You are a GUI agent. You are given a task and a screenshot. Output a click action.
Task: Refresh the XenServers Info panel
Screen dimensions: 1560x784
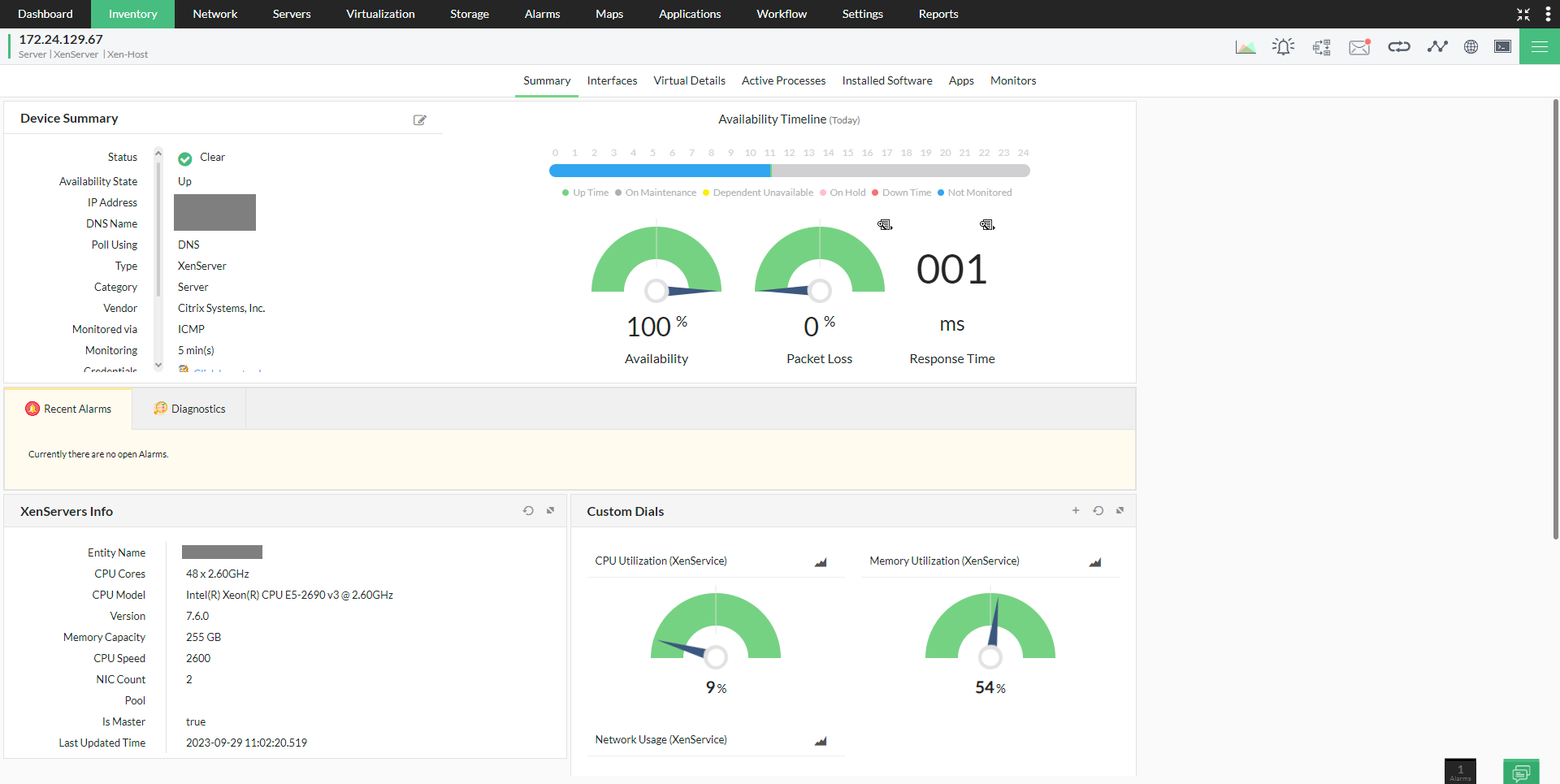528,510
